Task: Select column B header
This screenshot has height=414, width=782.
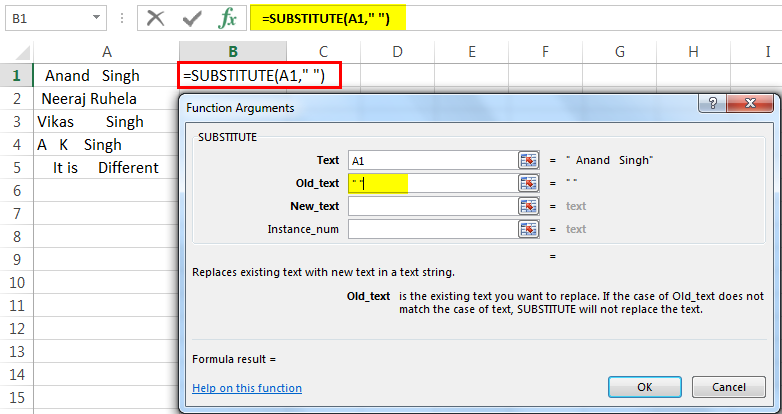Action: (233, 51)
